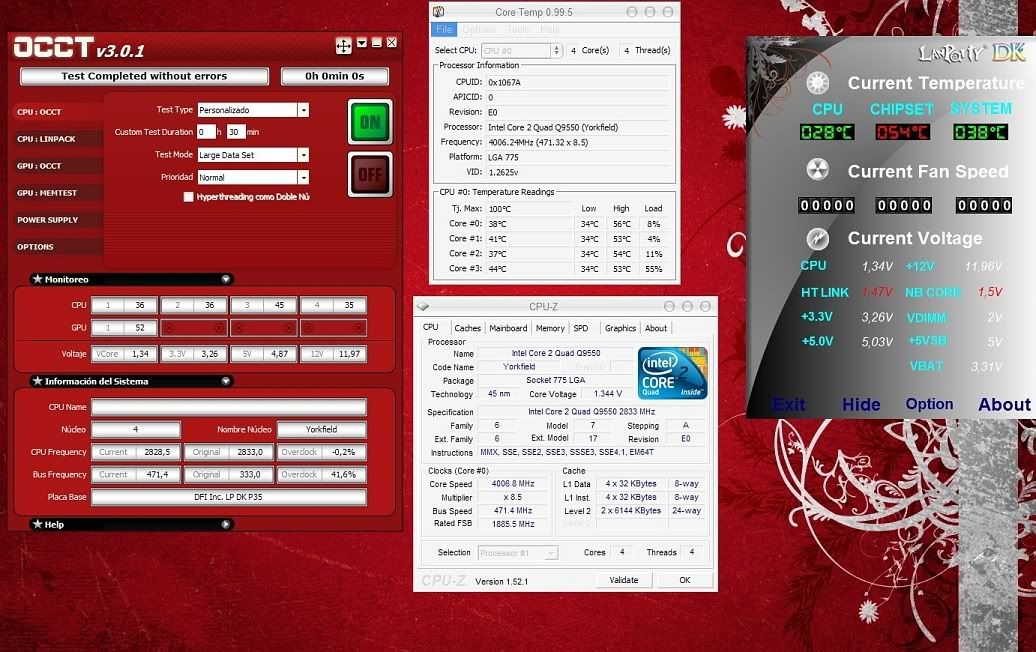Click the CPU-Z title bar icon
This screenshot has width=1036, height=652.
pos(424,307)
